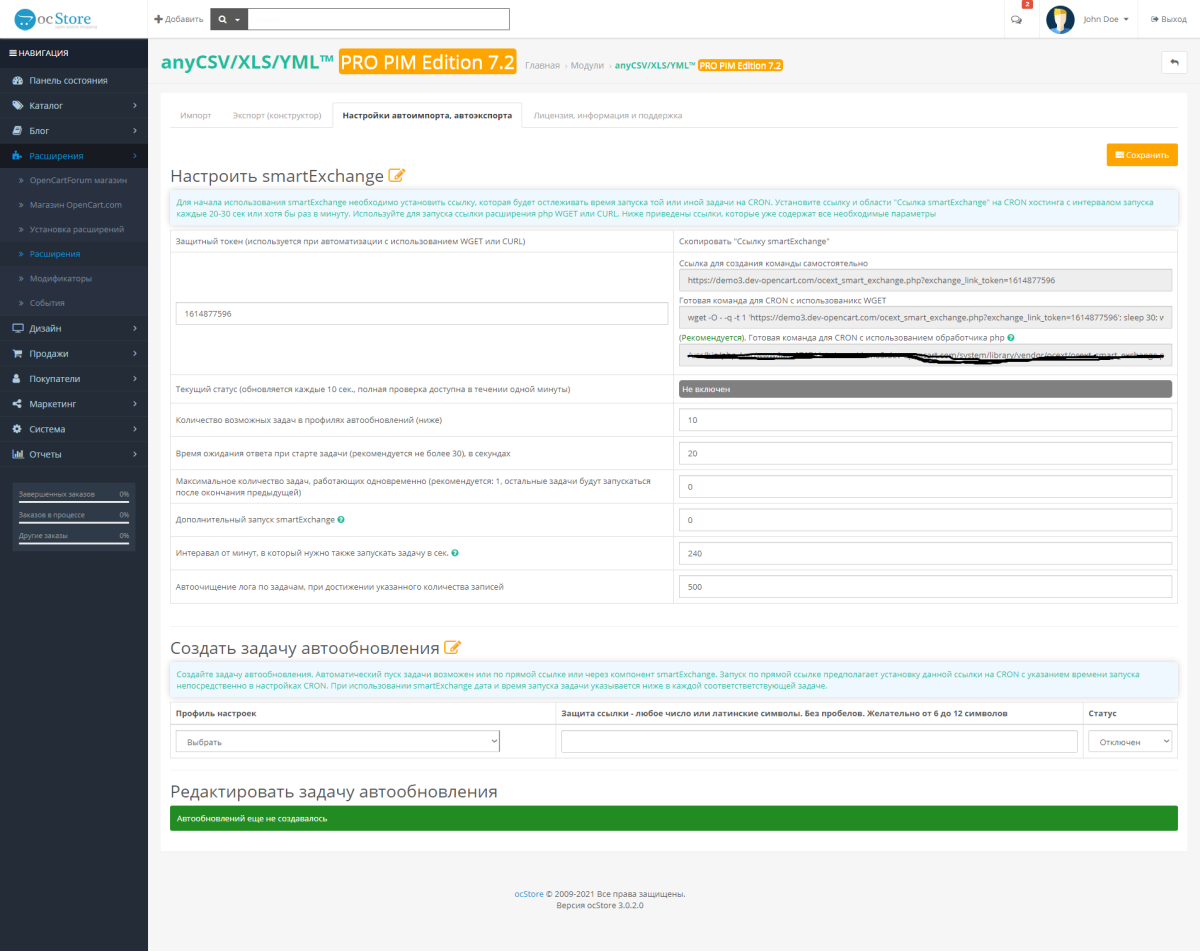Select the Расширения submenu item
The image size is (1200, 952).
pyautogui.click(x=55, y=254)
